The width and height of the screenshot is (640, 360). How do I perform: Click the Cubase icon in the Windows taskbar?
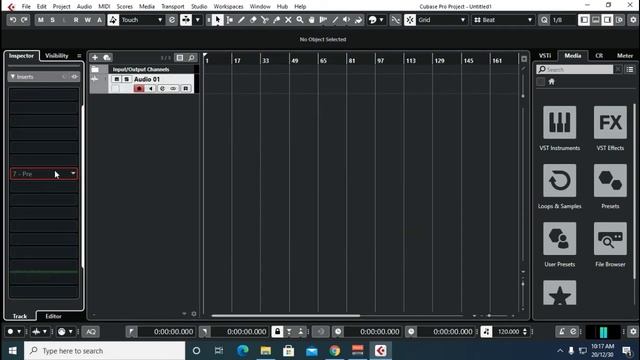pyautogui.click(x=380, y=351)
